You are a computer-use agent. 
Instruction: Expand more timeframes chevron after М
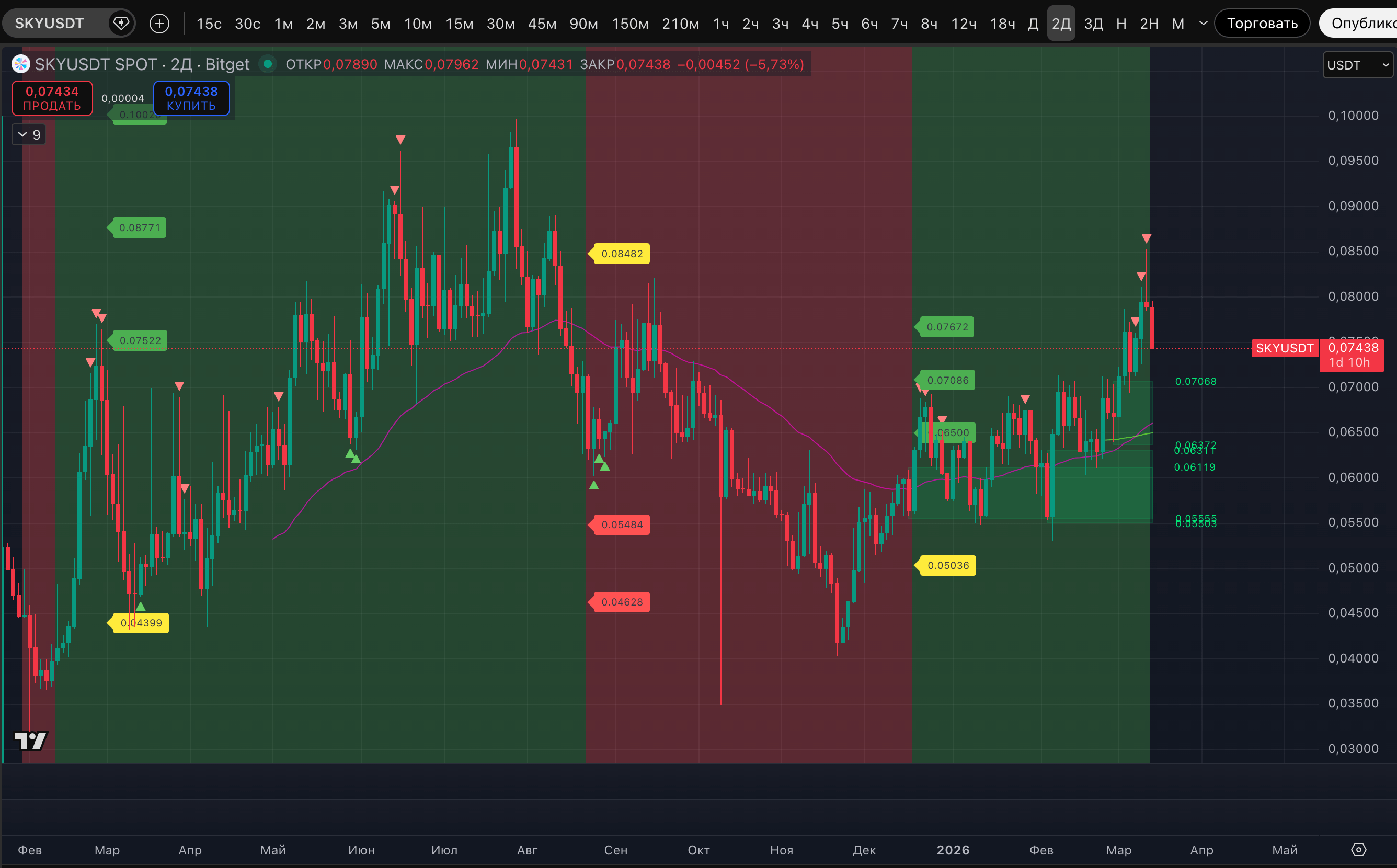click(1204, 24)
